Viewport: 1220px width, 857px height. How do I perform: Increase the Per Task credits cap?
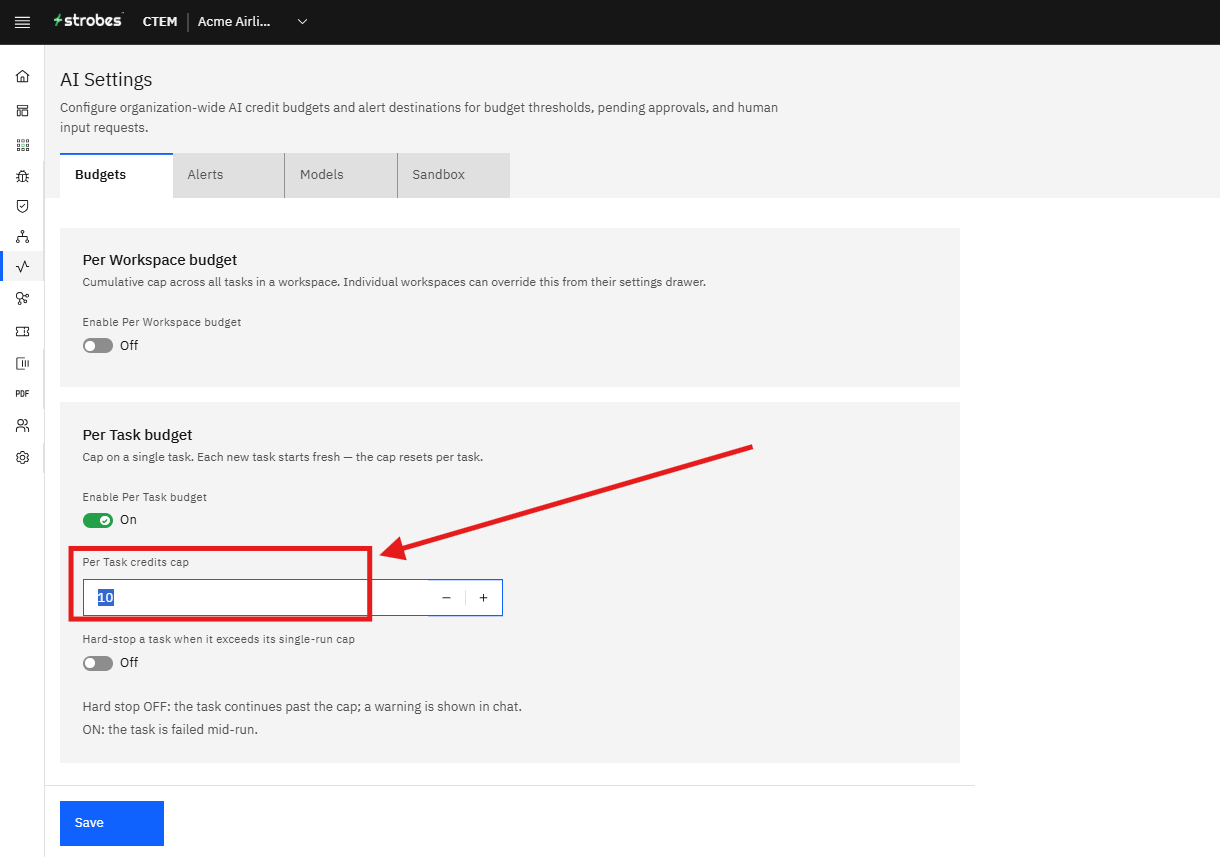tap(483, 598)
